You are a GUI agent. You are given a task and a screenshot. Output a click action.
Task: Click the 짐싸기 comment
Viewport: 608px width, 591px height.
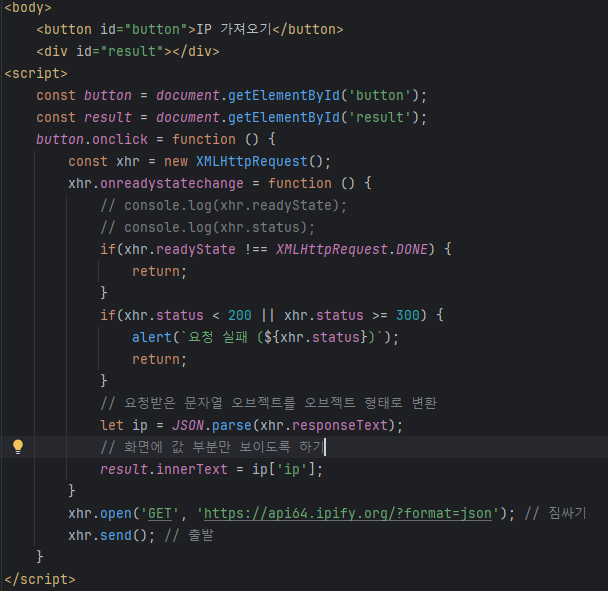(x=556, y=513)
